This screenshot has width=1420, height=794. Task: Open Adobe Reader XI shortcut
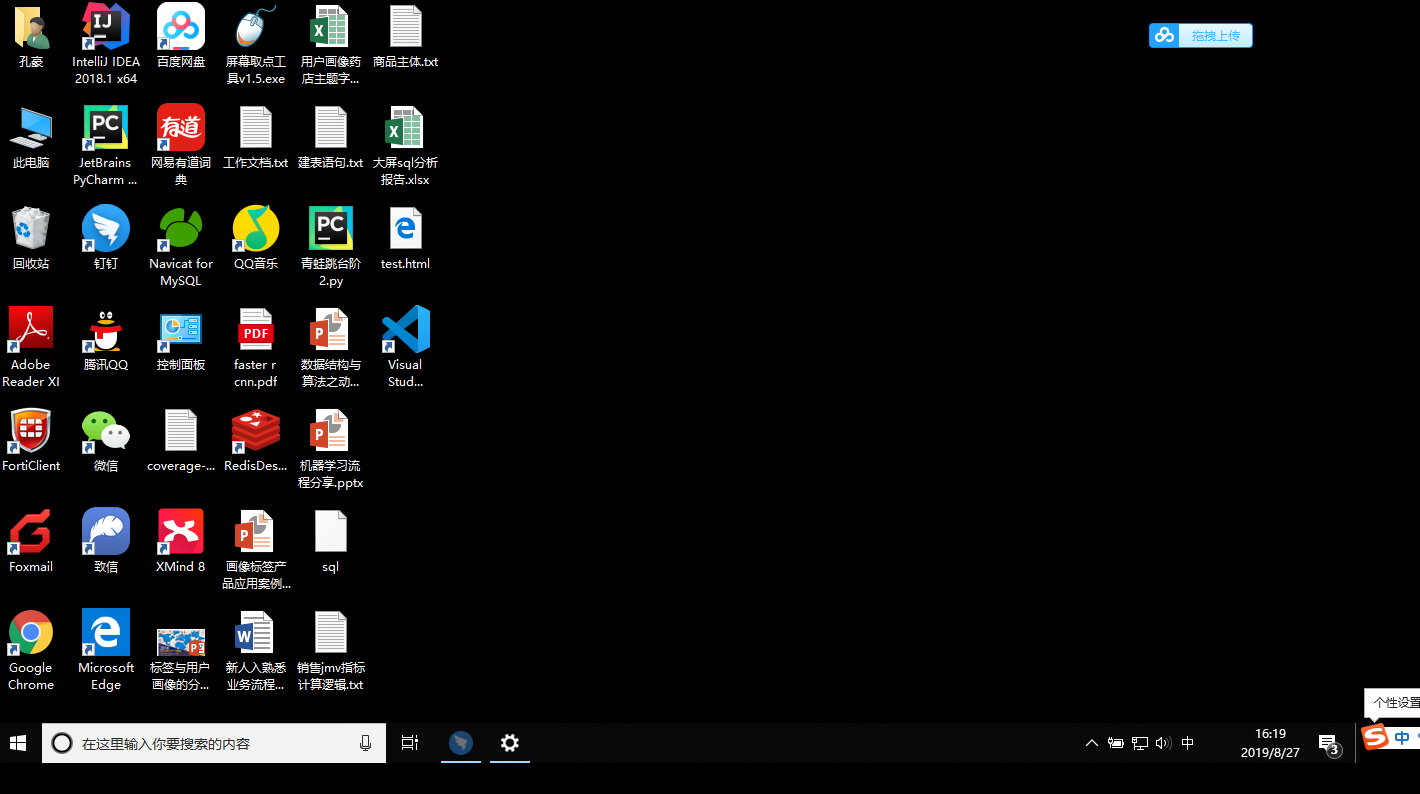[31, 347]
